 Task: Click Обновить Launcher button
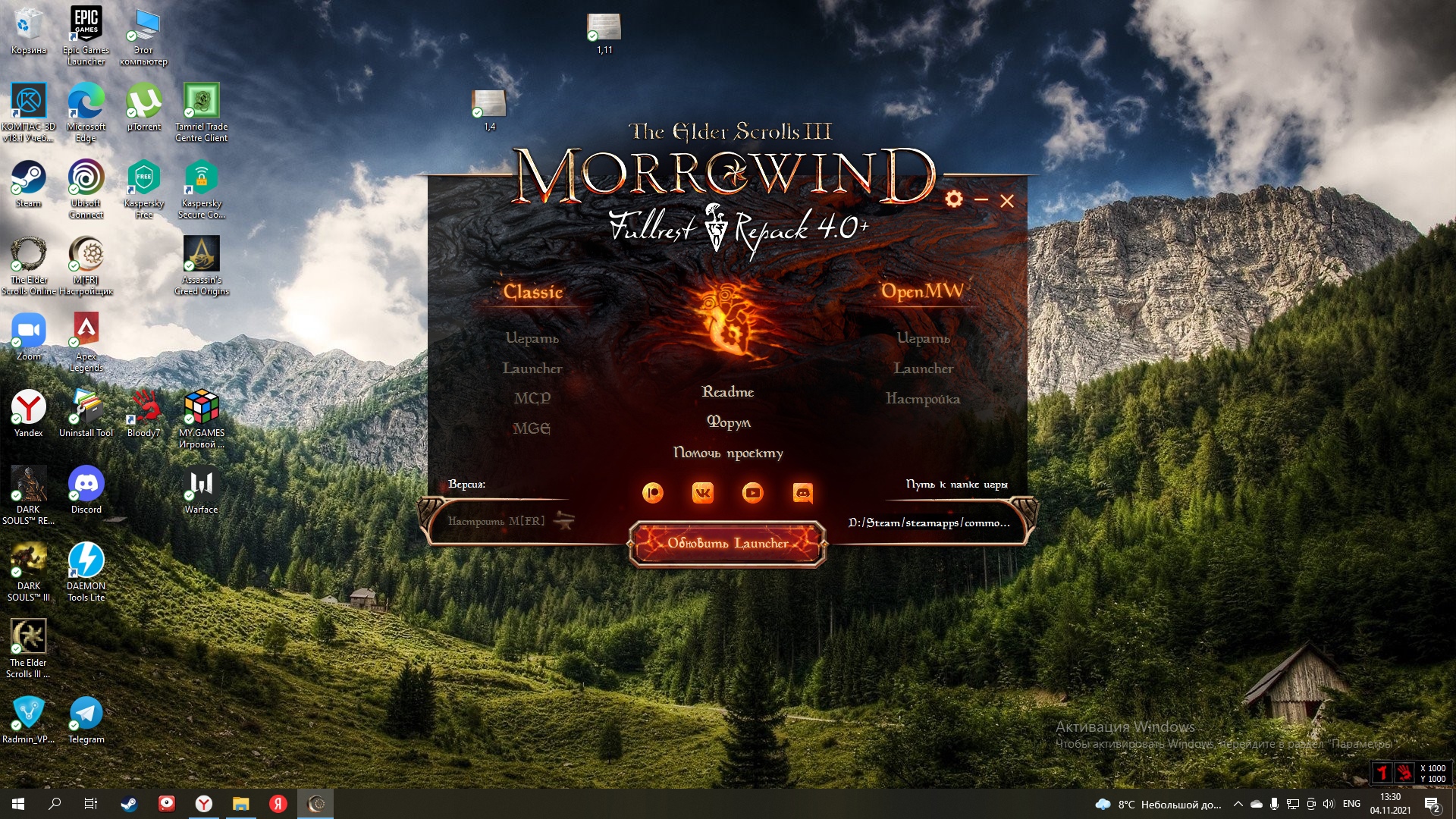coord(727,543)
